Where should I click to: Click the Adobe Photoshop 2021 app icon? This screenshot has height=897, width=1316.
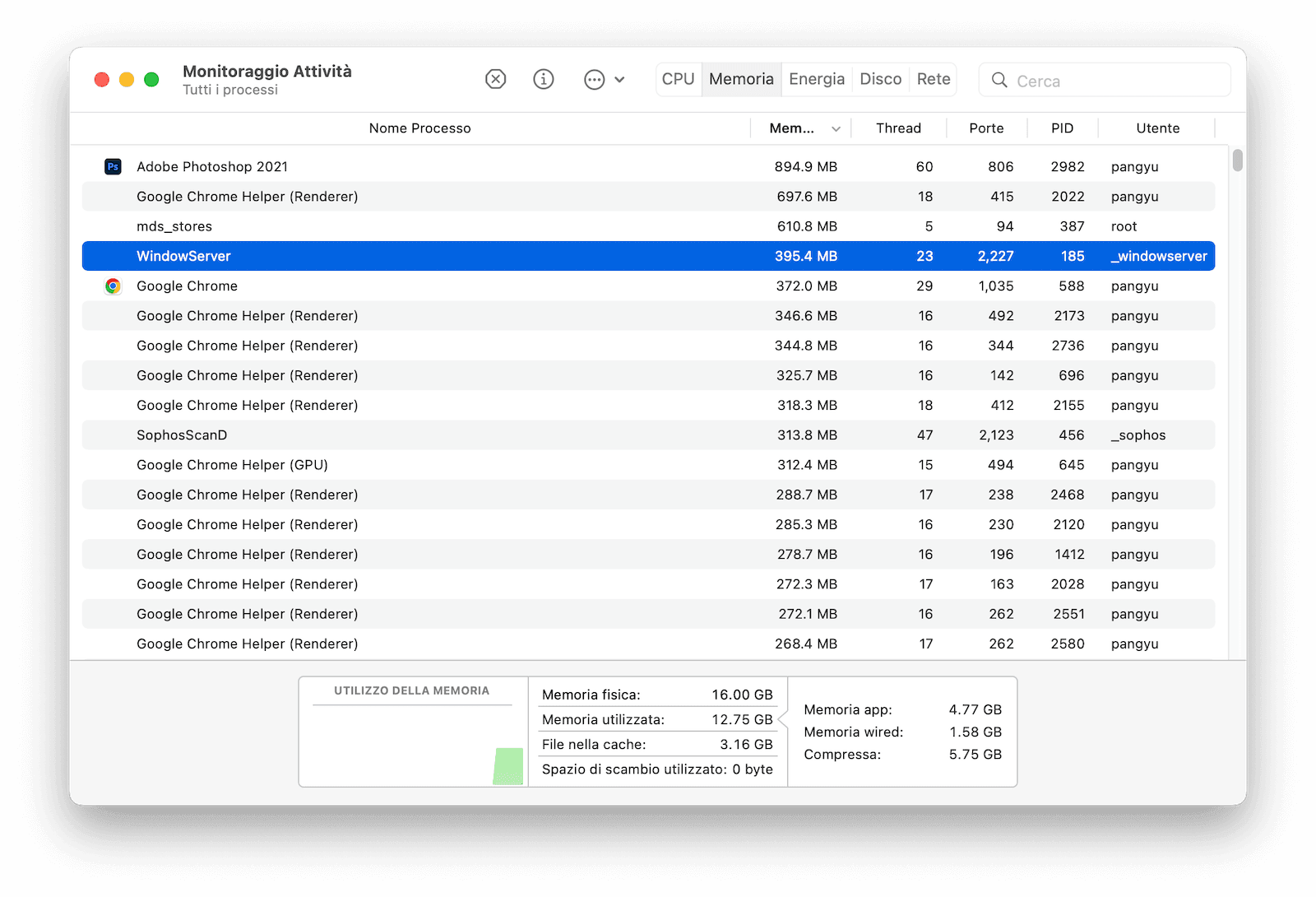tap(113, 166)
